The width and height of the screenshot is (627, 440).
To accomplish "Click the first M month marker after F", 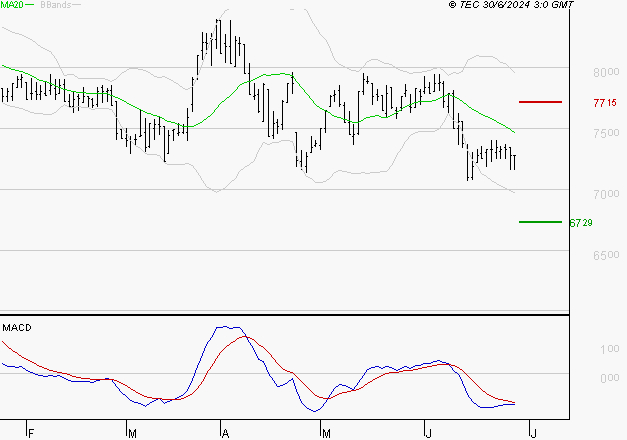I will tap(132, 433).
